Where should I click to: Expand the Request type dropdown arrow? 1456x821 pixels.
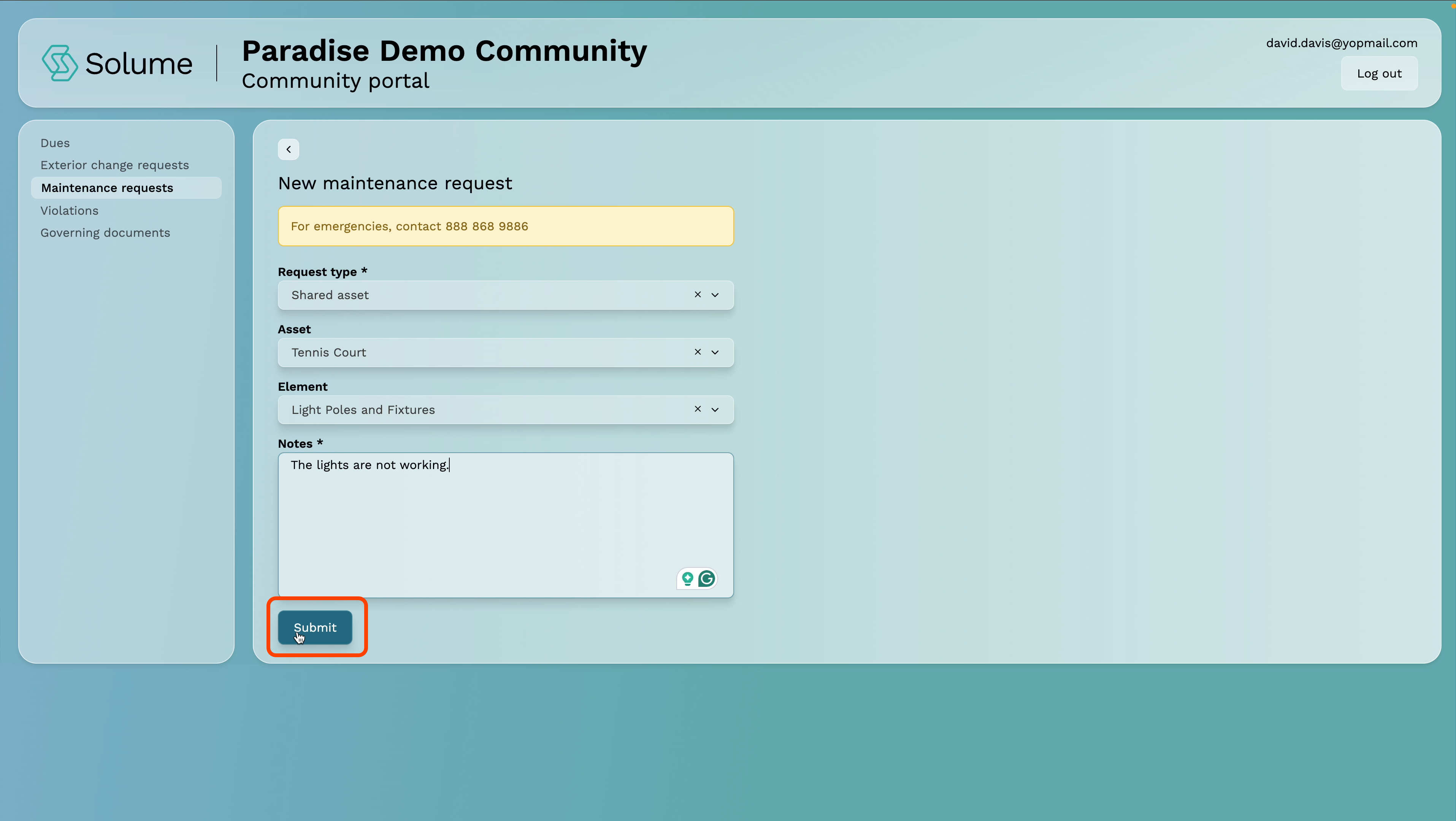tap(715, 295)
